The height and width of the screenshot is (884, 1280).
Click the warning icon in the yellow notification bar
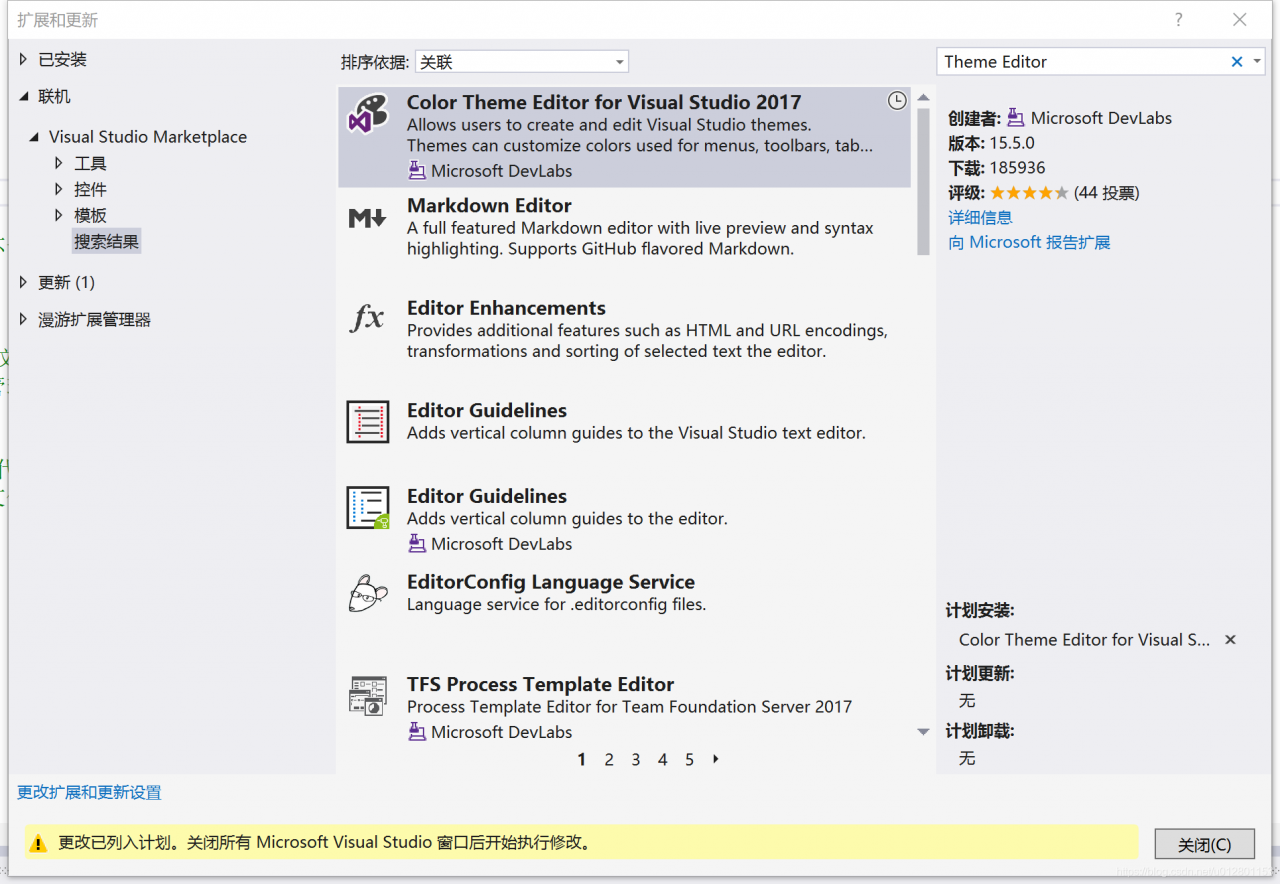[x=37, y=843]
